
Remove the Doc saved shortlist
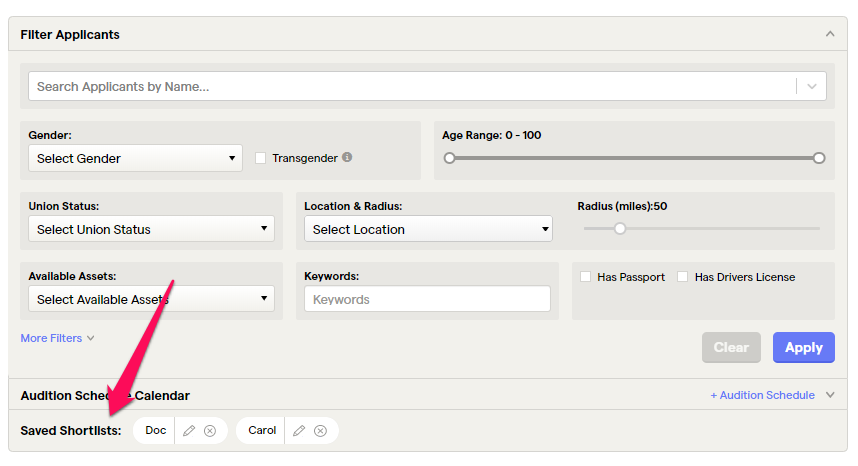coord(210,431)
